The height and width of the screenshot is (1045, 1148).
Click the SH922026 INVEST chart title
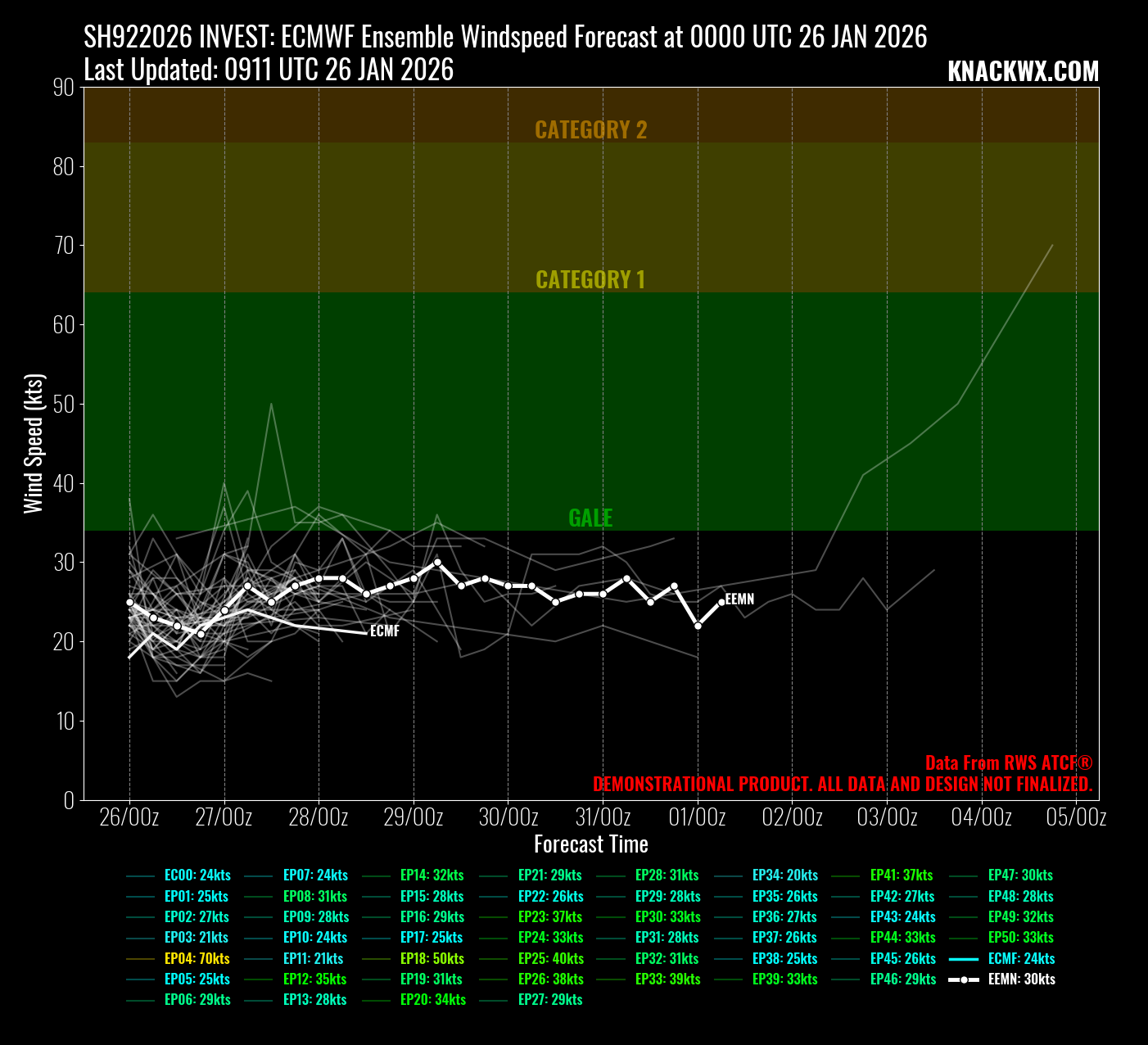pos(505,37)
